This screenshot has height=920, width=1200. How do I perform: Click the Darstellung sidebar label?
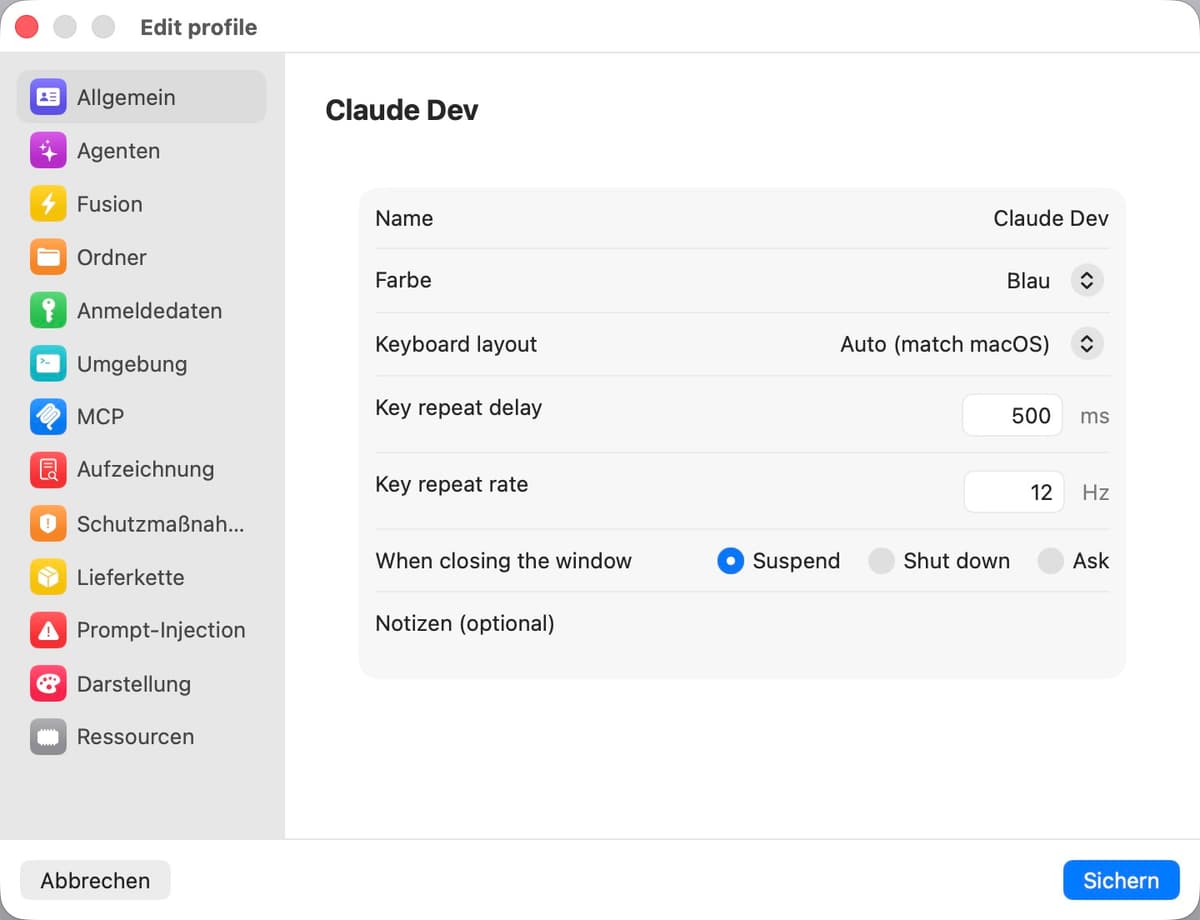click(134, 684)
